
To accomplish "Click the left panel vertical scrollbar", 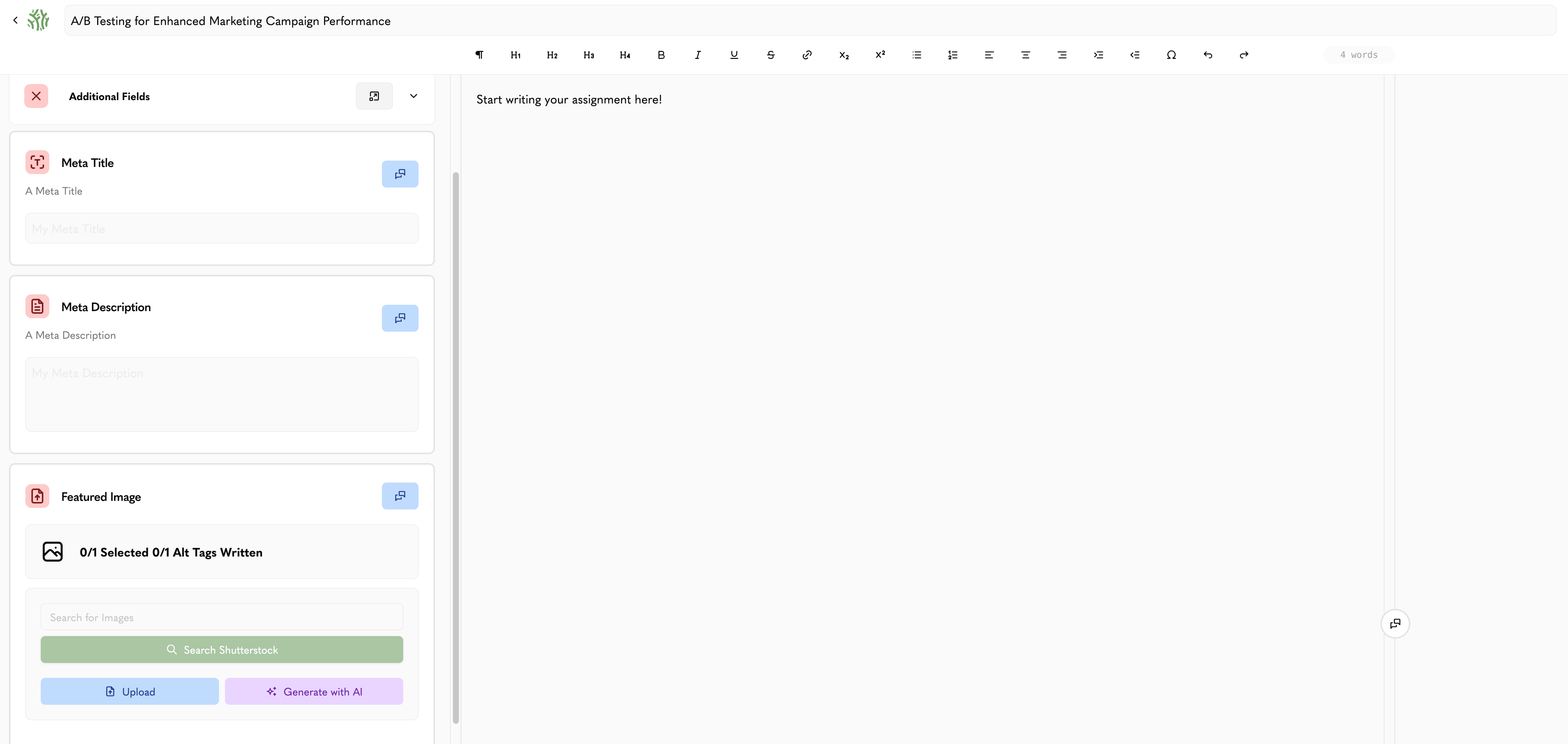I will pyautogui.click(x=455, y=448).
